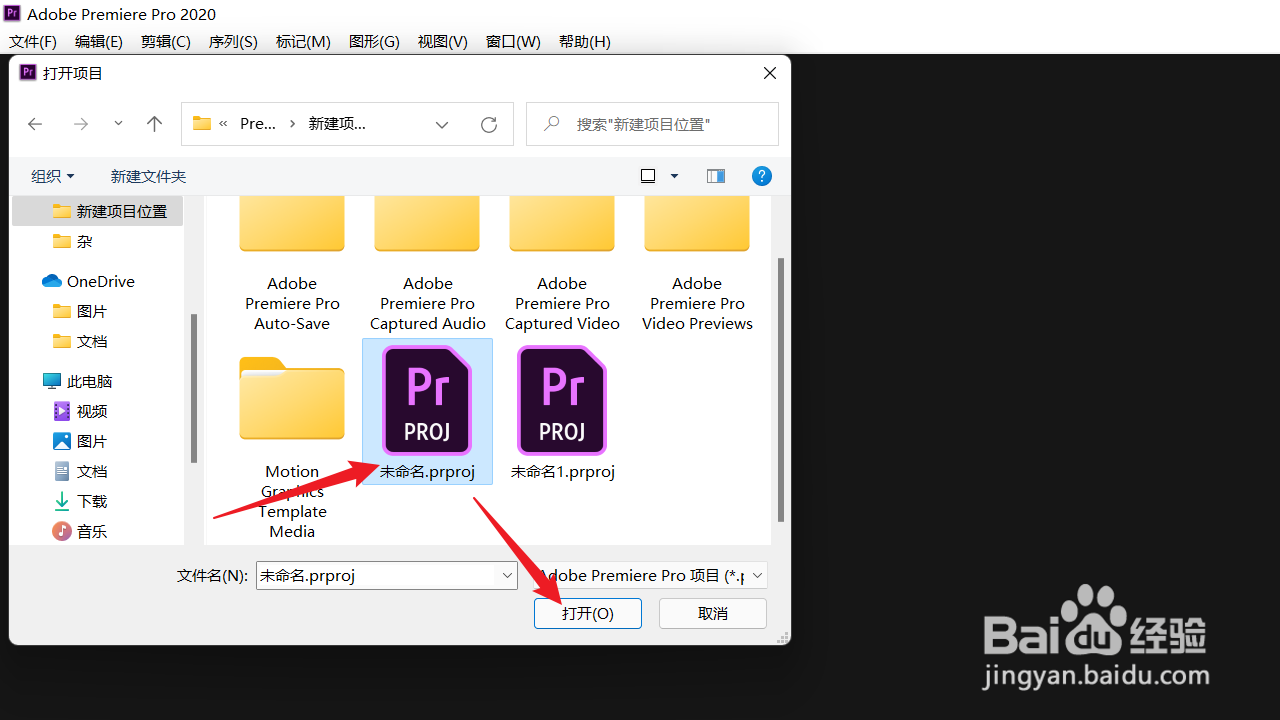Open the Adobe Premiere Pro 项目 file type dropdown
Image resolution: width=1280 pixels, height=720 pixels.
[x=650, y=575]
